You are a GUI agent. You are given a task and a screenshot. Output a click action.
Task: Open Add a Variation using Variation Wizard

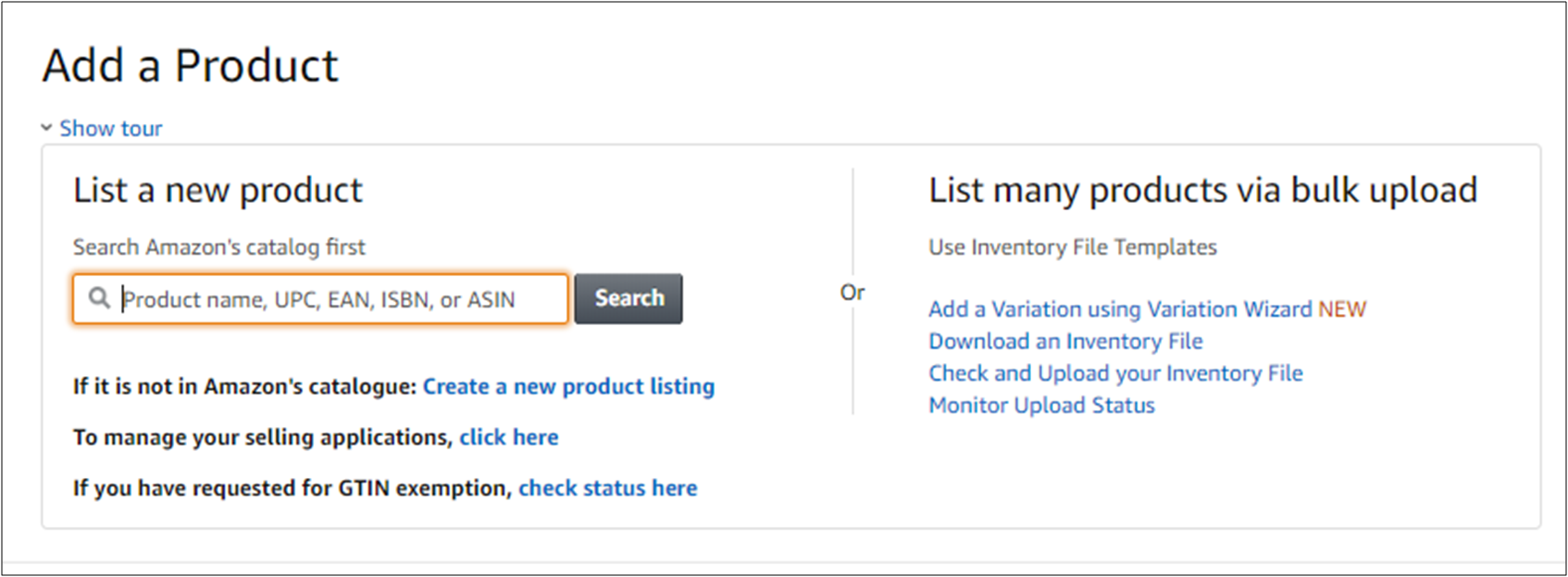click(1120, 309)
